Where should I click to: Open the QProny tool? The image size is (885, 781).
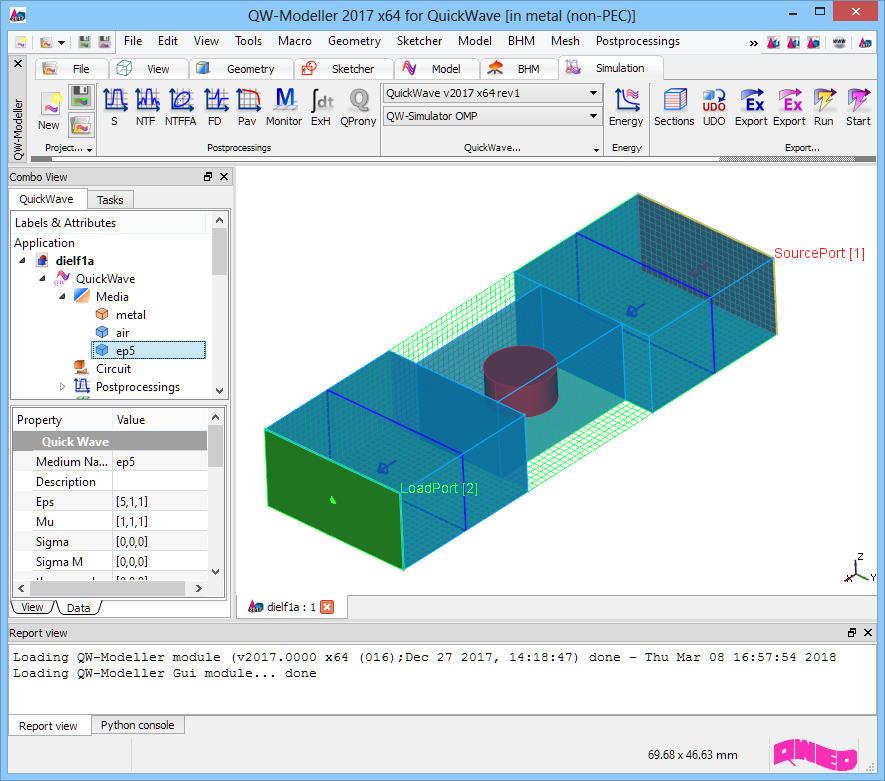pyautogui.click(x=358, y=104)
